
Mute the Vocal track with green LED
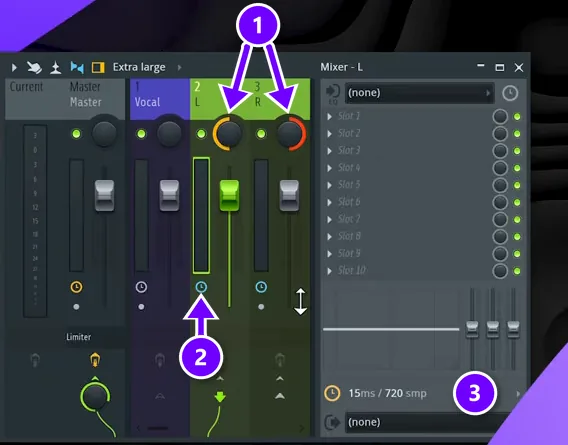click(141, 134)
